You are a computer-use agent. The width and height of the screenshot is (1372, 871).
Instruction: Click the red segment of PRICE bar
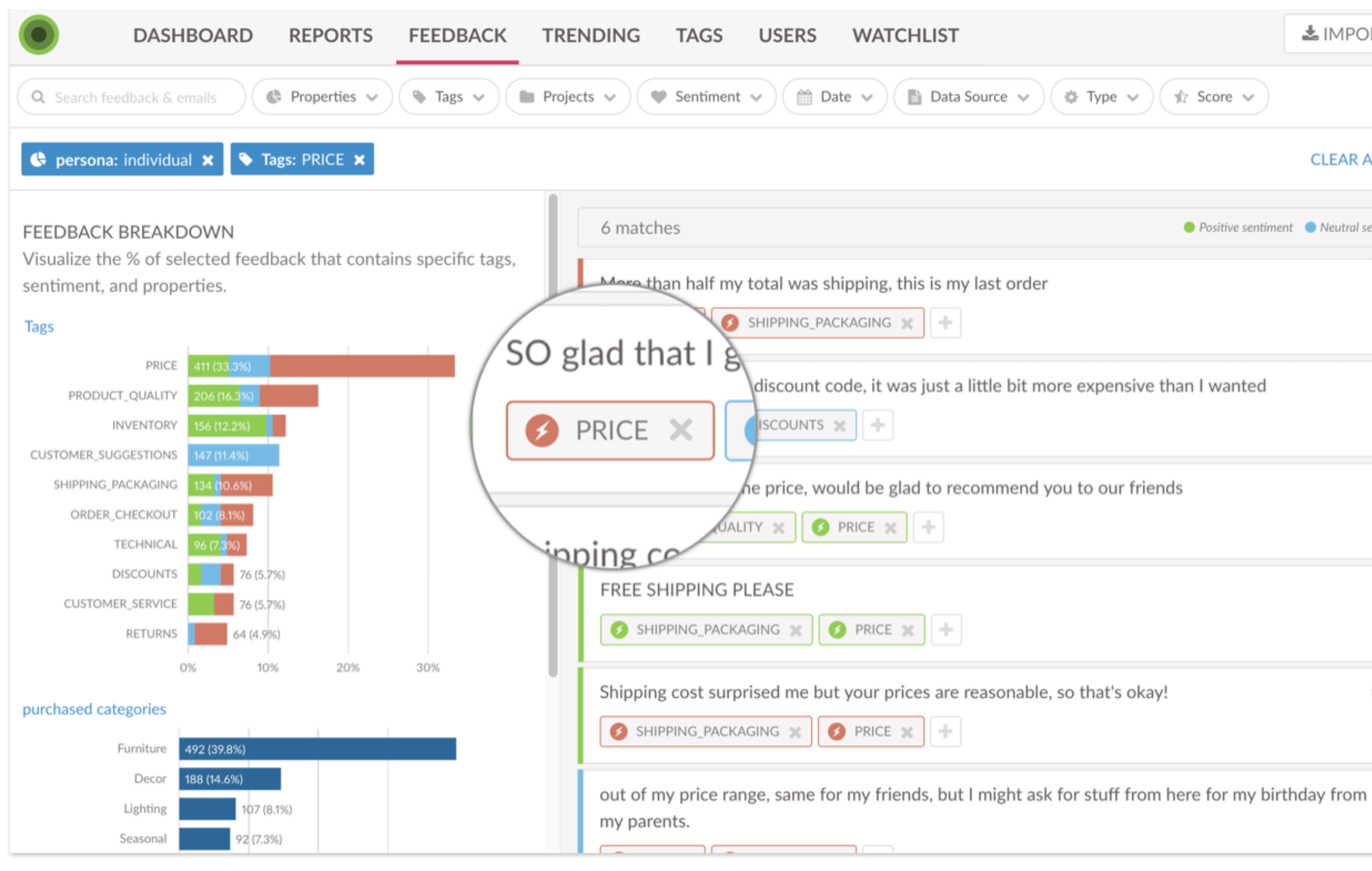coord(362,365)
